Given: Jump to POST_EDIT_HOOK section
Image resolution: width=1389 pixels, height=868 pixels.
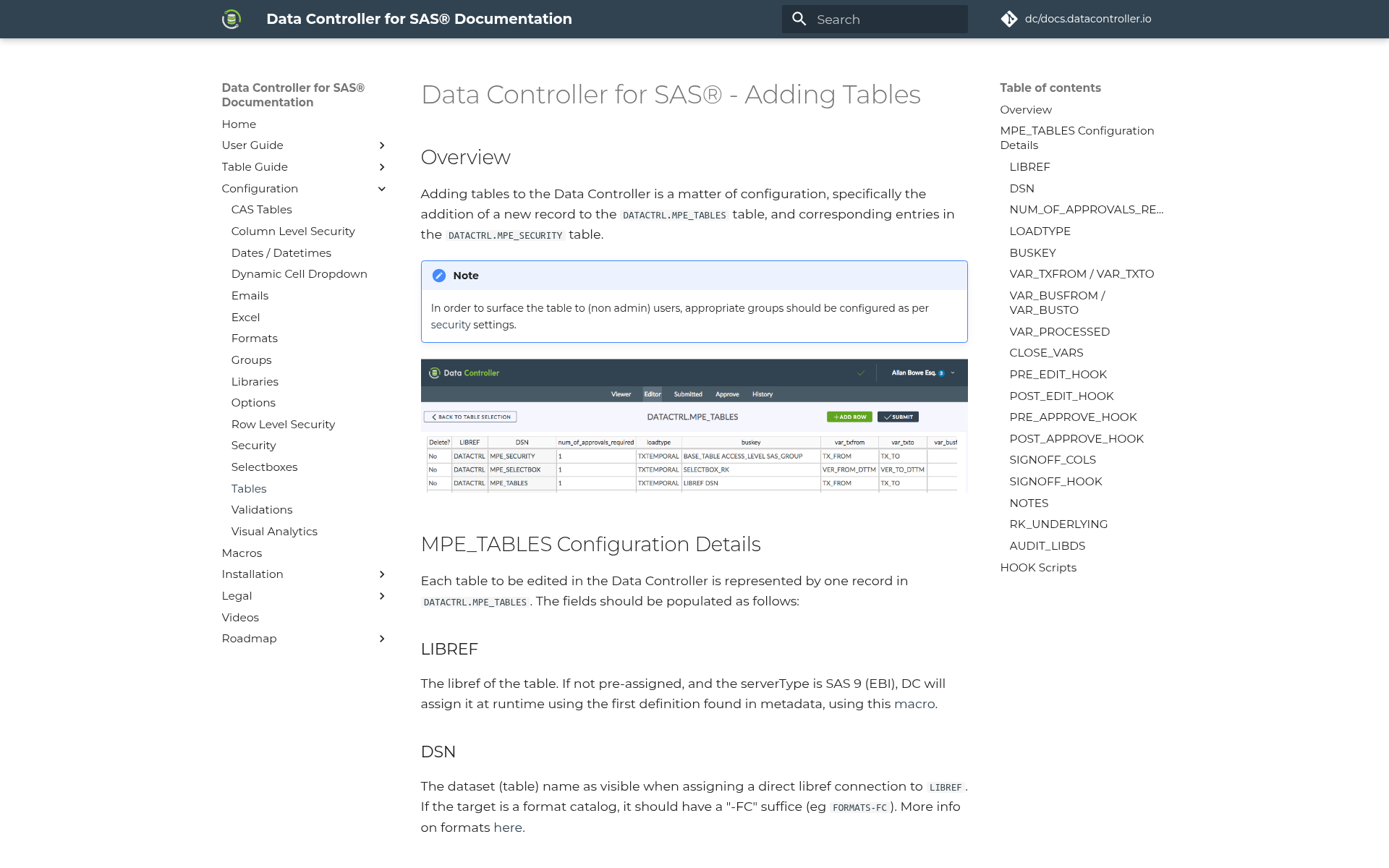Looking at the screenshot, I should pyautogui.click(x=1061, y=396).
